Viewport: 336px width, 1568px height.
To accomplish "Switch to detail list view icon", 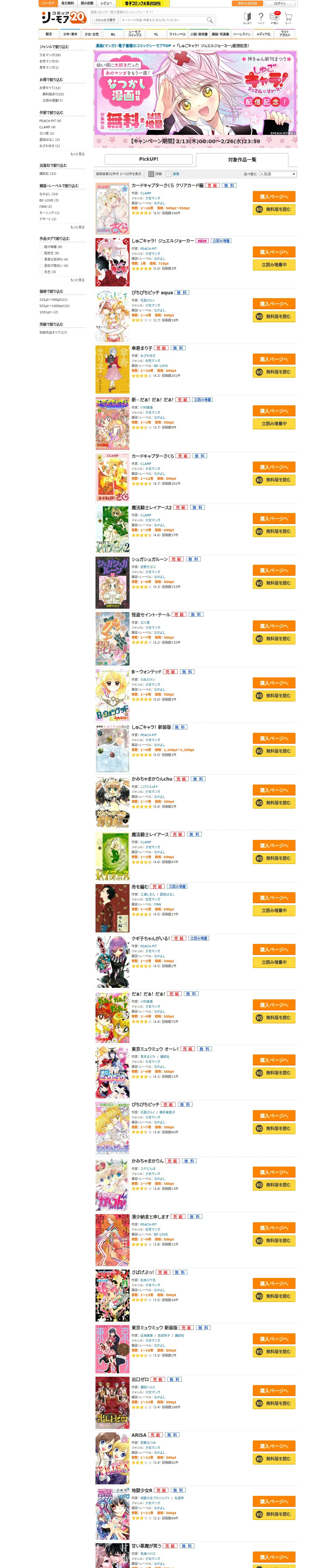I will [152, 174].
